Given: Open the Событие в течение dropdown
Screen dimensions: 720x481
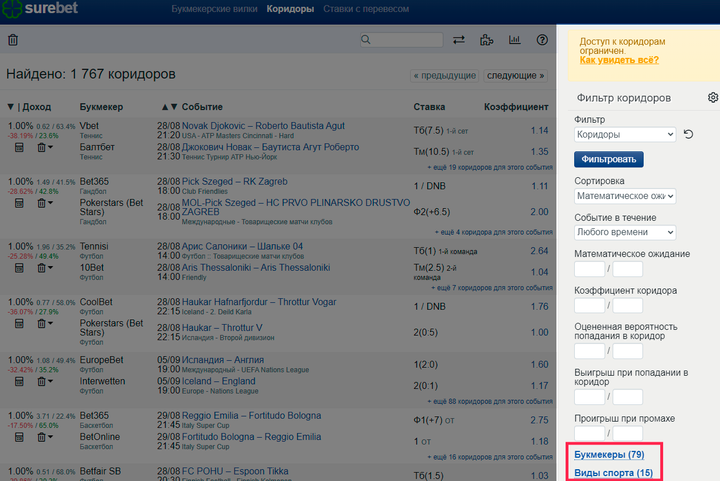Looking at the screenshot, I should tap(626, 232).
